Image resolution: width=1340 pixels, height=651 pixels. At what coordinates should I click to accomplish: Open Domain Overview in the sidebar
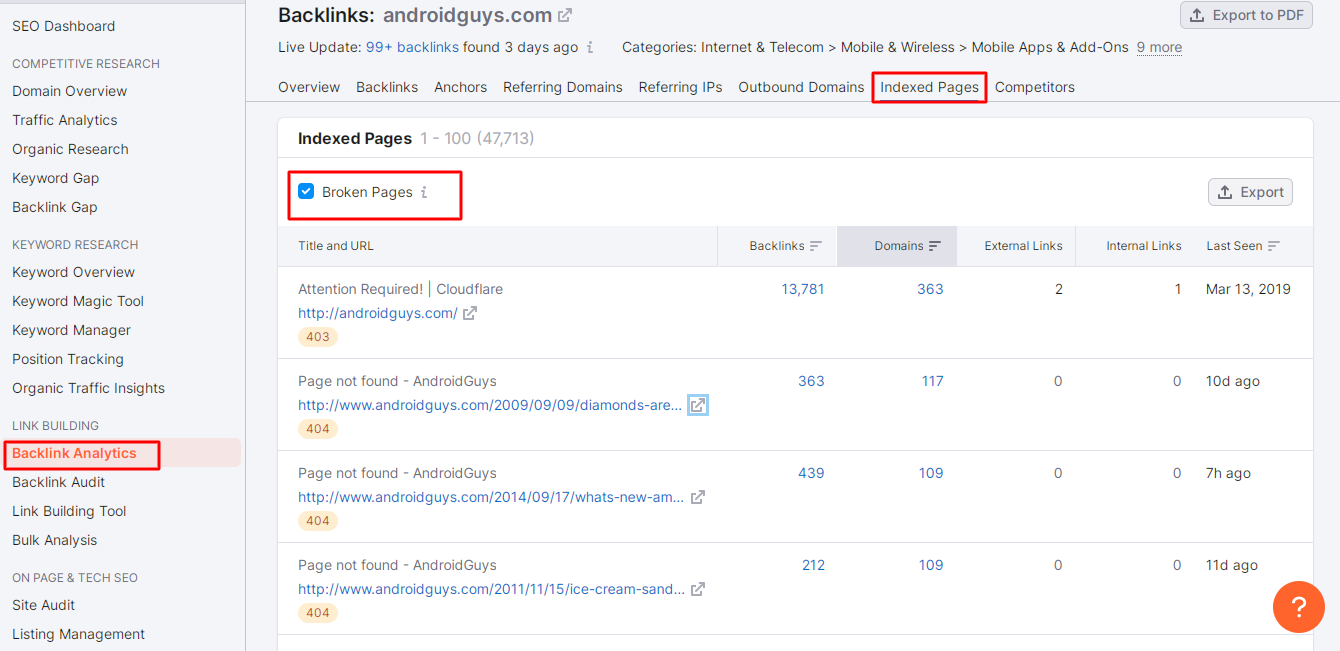69,91
